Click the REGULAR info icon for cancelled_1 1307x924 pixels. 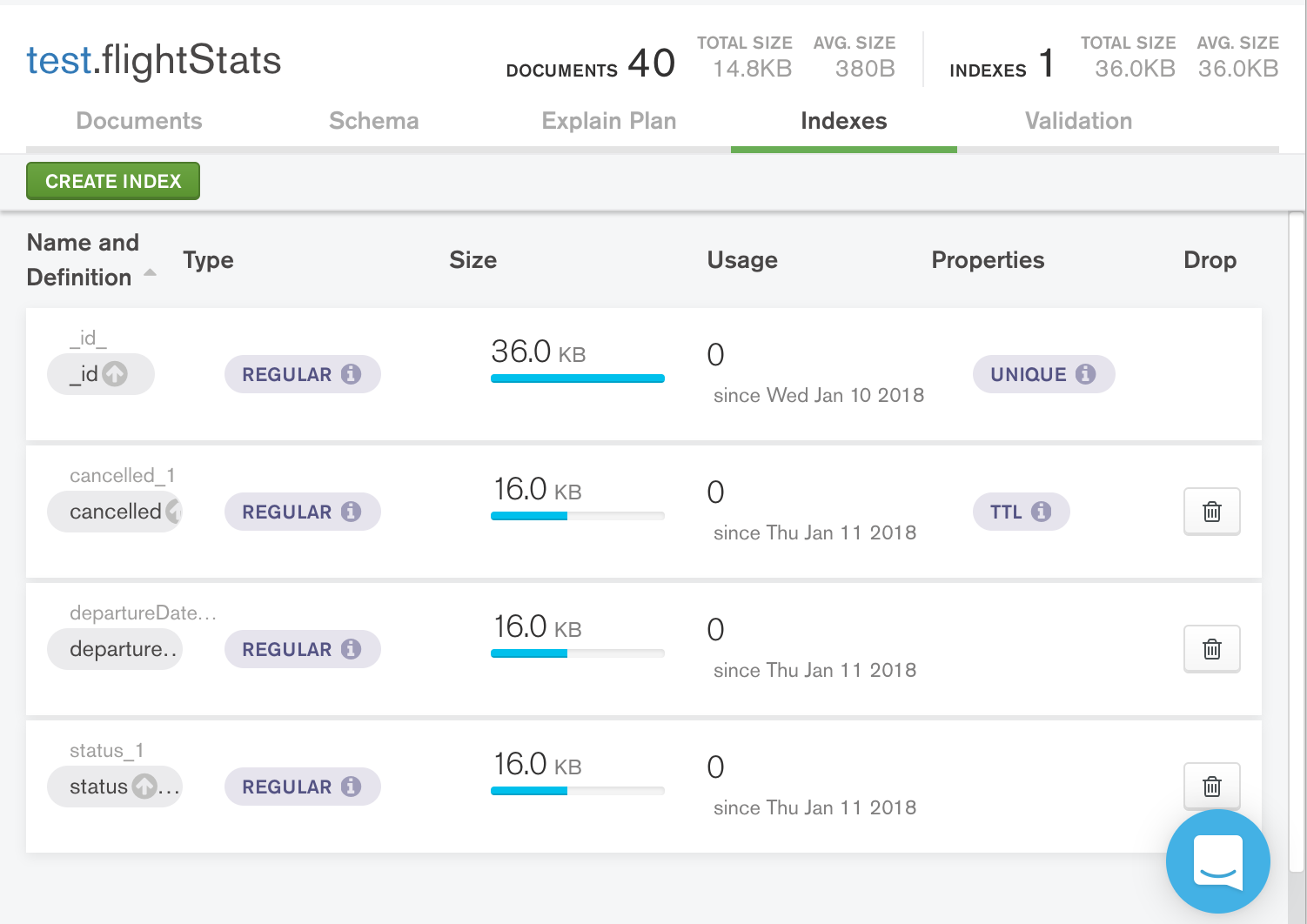pyautogui.click(x=352, y=512)
